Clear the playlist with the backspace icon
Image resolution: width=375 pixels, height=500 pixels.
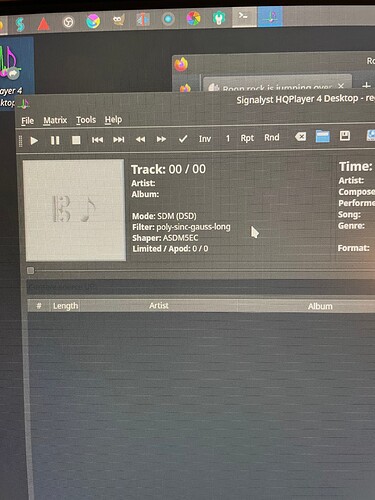(300, 136)
